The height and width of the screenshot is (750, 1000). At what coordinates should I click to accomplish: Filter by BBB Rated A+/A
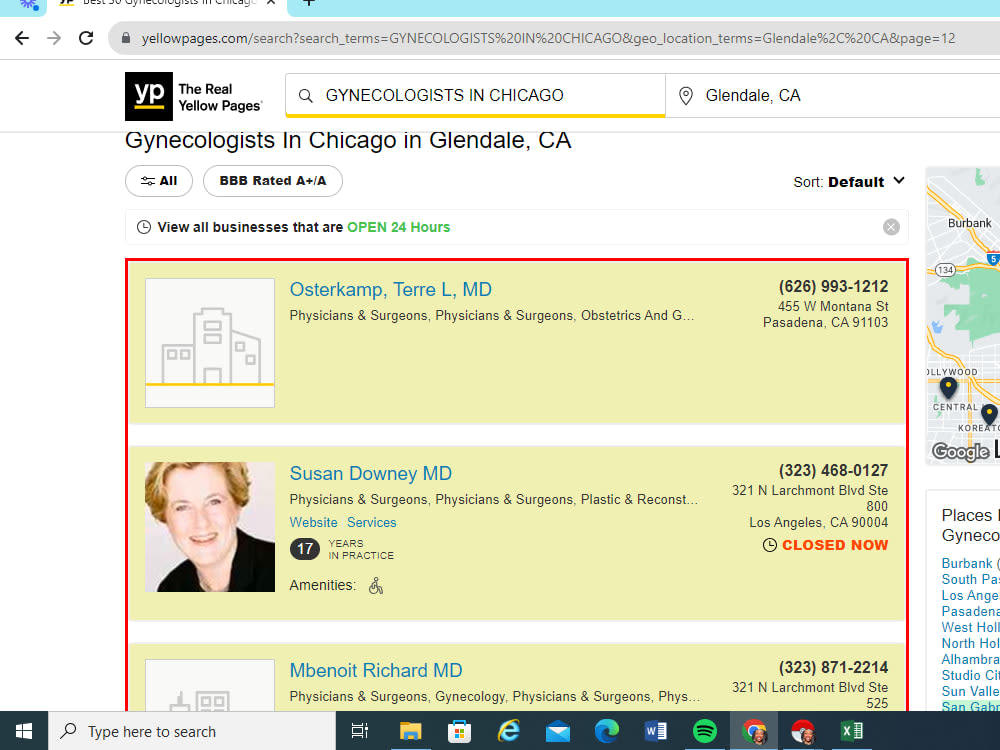273,181
